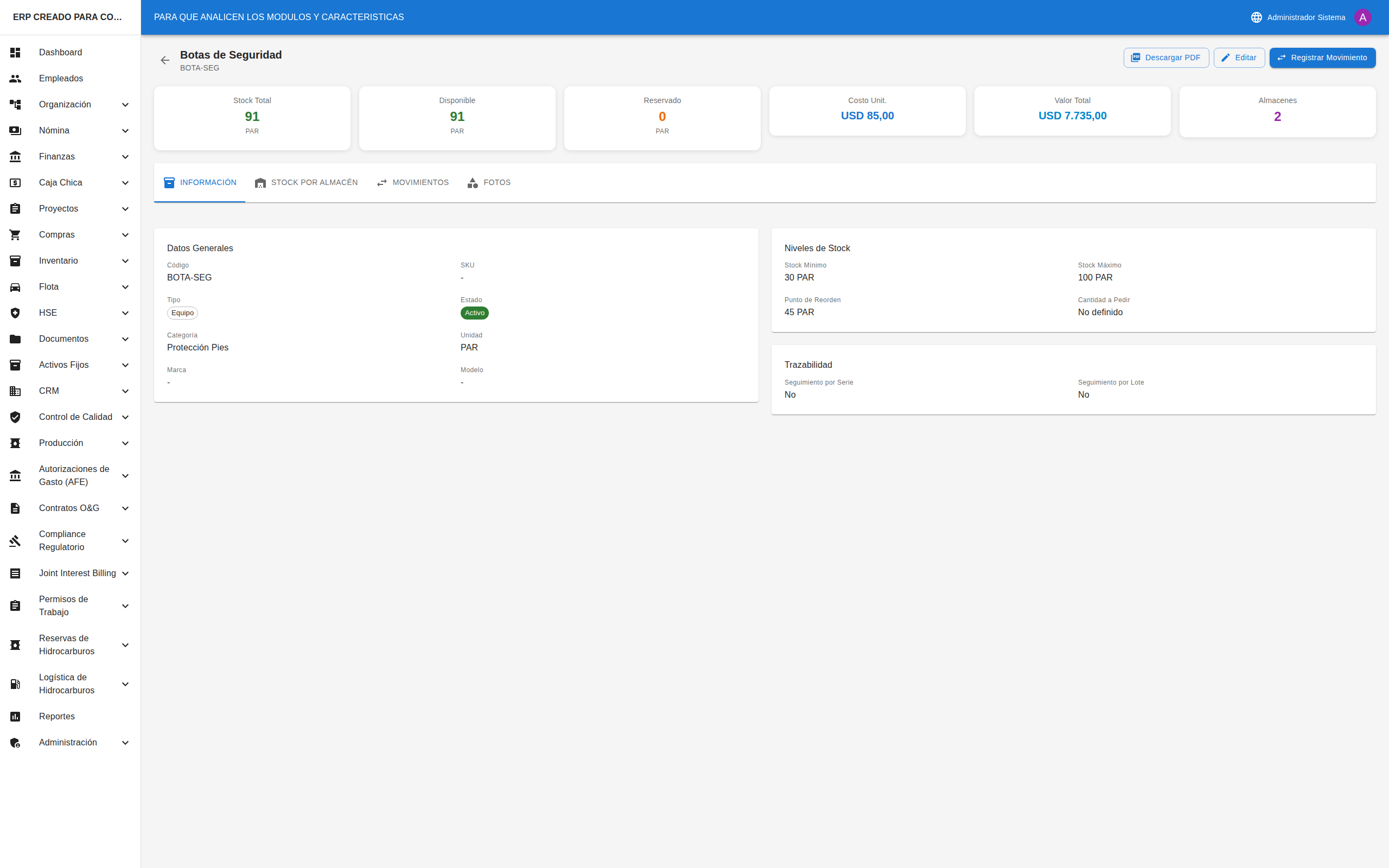Click the language globe icon in the header

click(1257, 17)
